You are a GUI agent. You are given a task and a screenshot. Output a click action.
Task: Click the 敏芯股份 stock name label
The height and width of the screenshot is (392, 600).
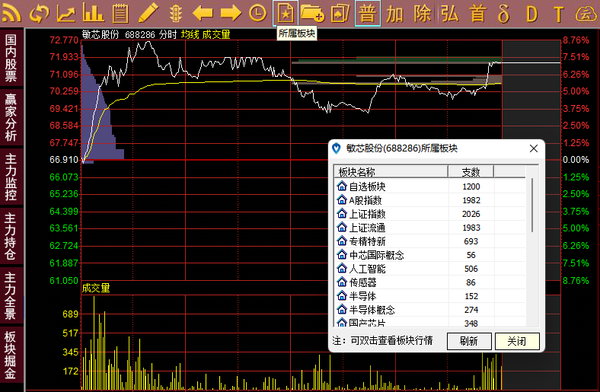(101, 35)
